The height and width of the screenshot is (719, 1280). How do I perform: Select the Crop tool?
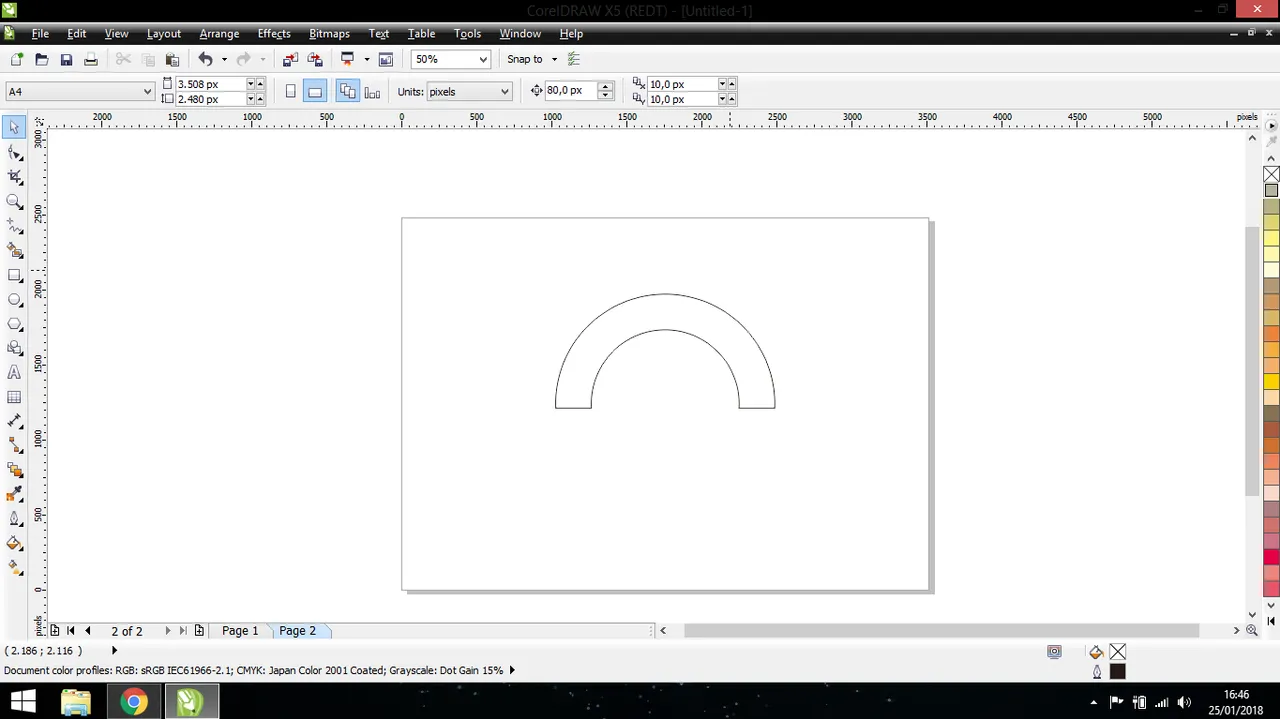pyautogui.click(x=14, y=176)
